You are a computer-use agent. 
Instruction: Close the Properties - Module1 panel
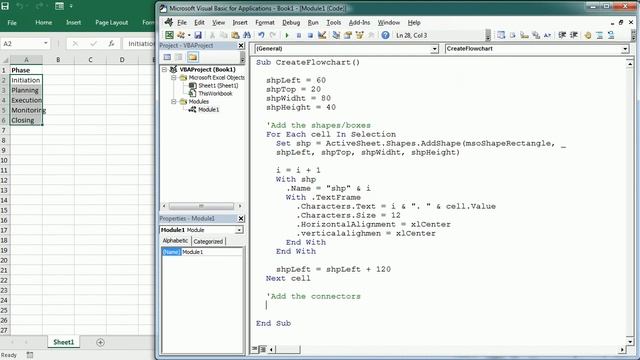(241, 219)
